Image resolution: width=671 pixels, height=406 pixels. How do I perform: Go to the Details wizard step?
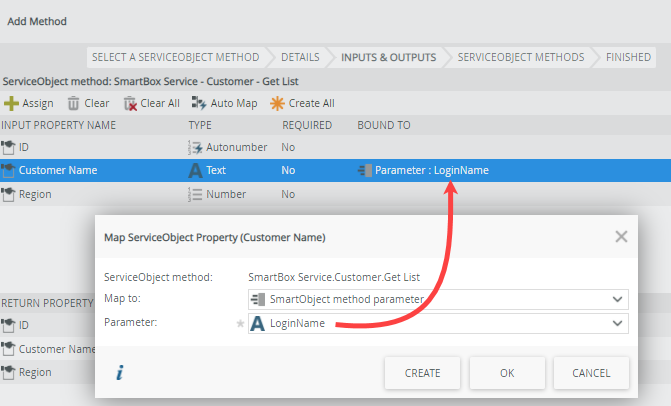tap(300, 57)
